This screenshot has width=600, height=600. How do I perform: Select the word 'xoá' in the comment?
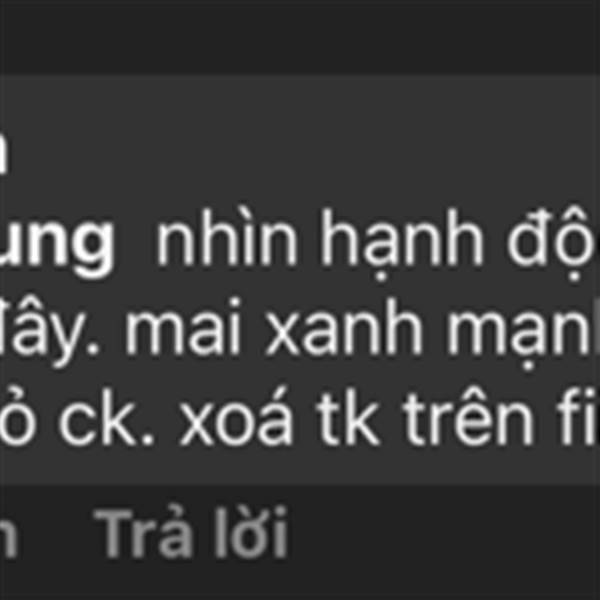tap(237, 416)
